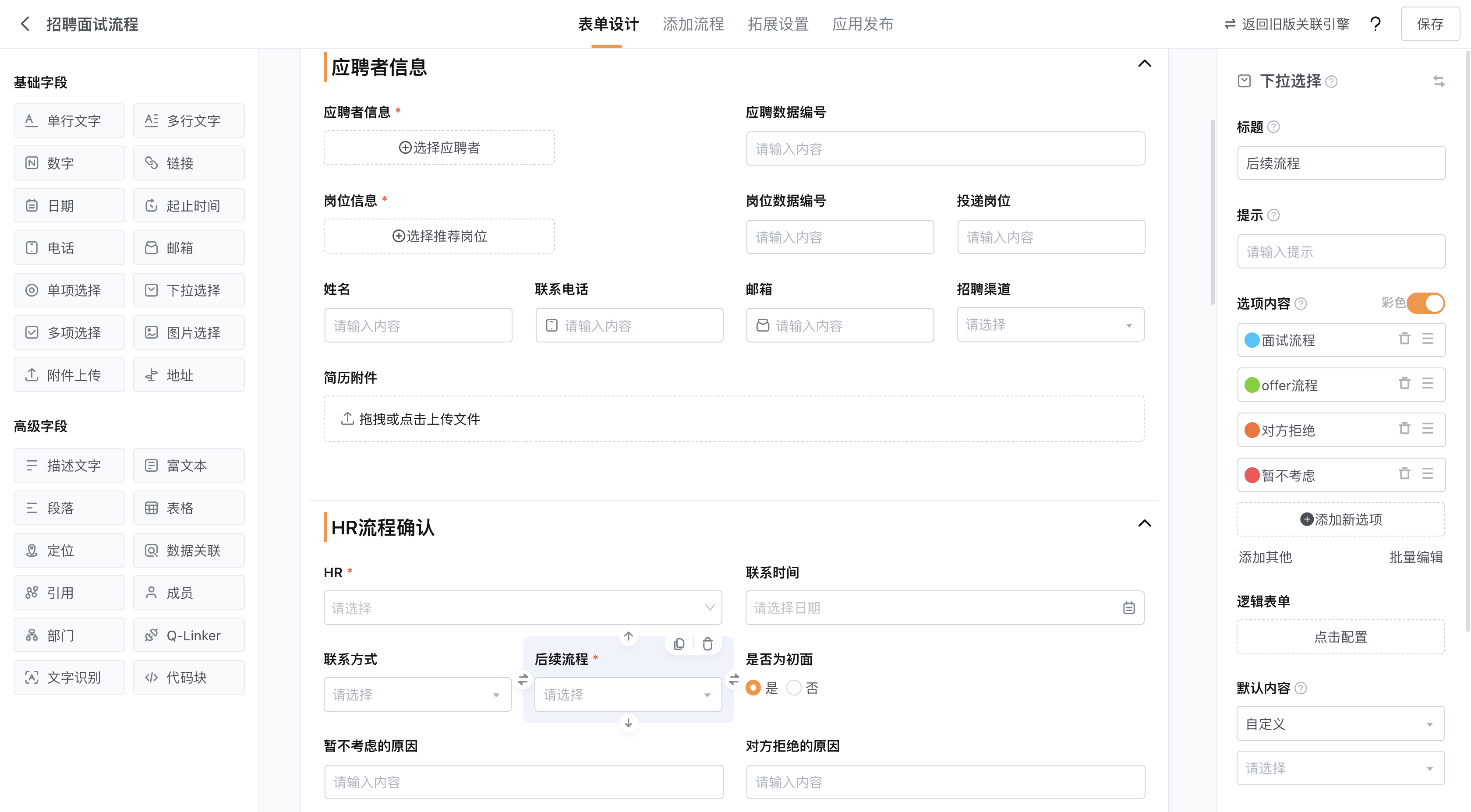Open the help question mark icon
The height and width of the screenshot is (812, 1471).
coord(1375,24)
